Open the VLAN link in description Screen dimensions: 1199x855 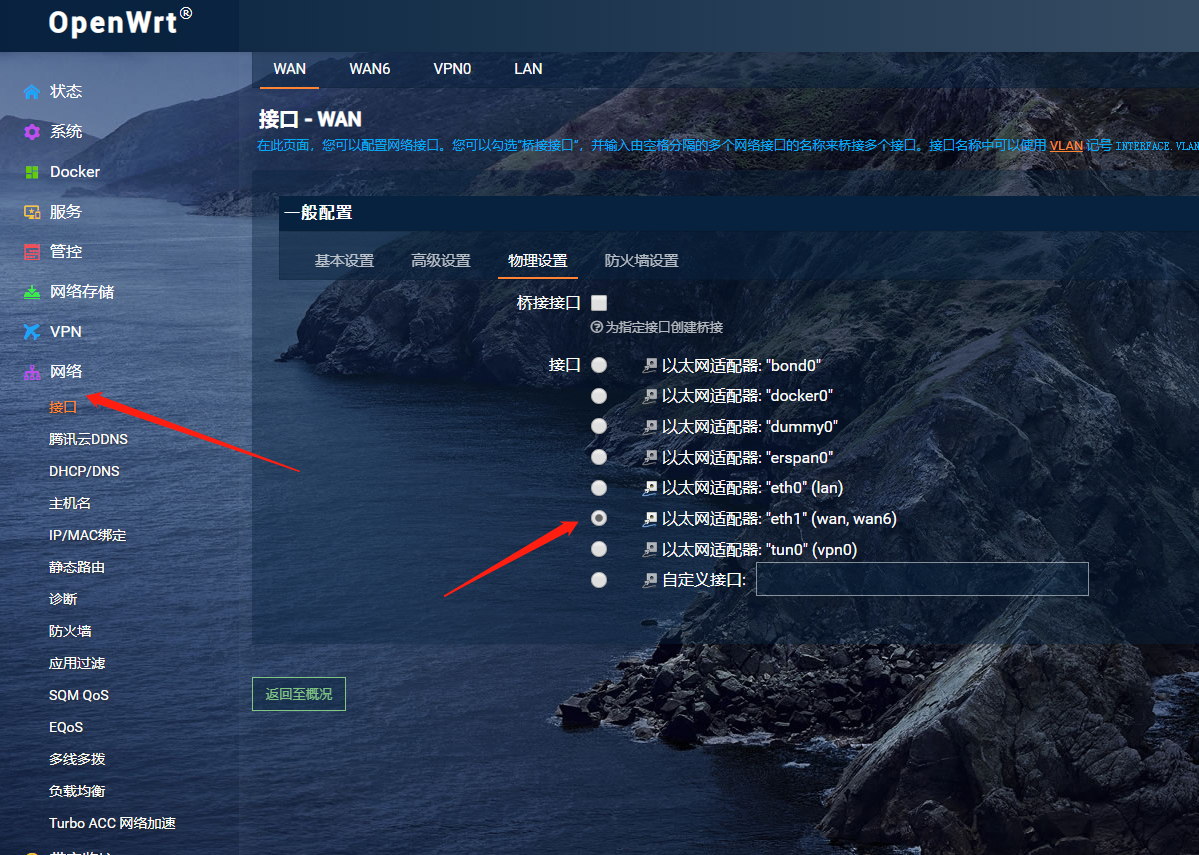1066,146
